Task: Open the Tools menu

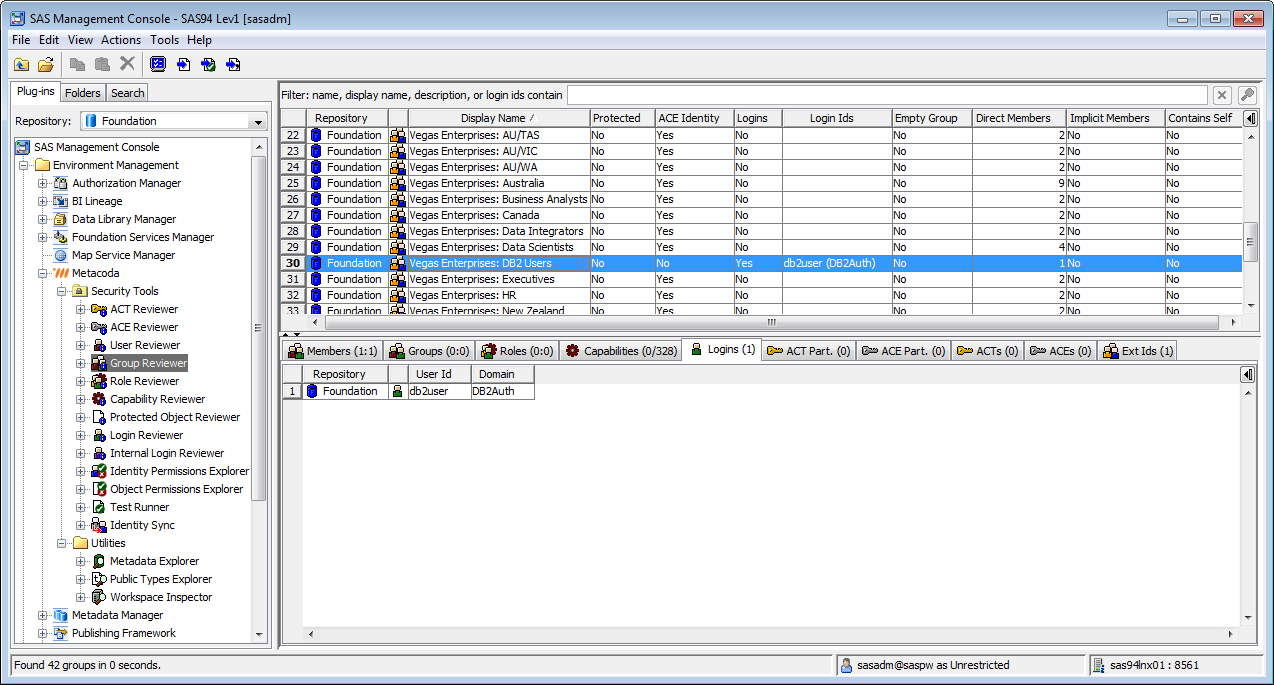Action: click(x=164, y=40)
